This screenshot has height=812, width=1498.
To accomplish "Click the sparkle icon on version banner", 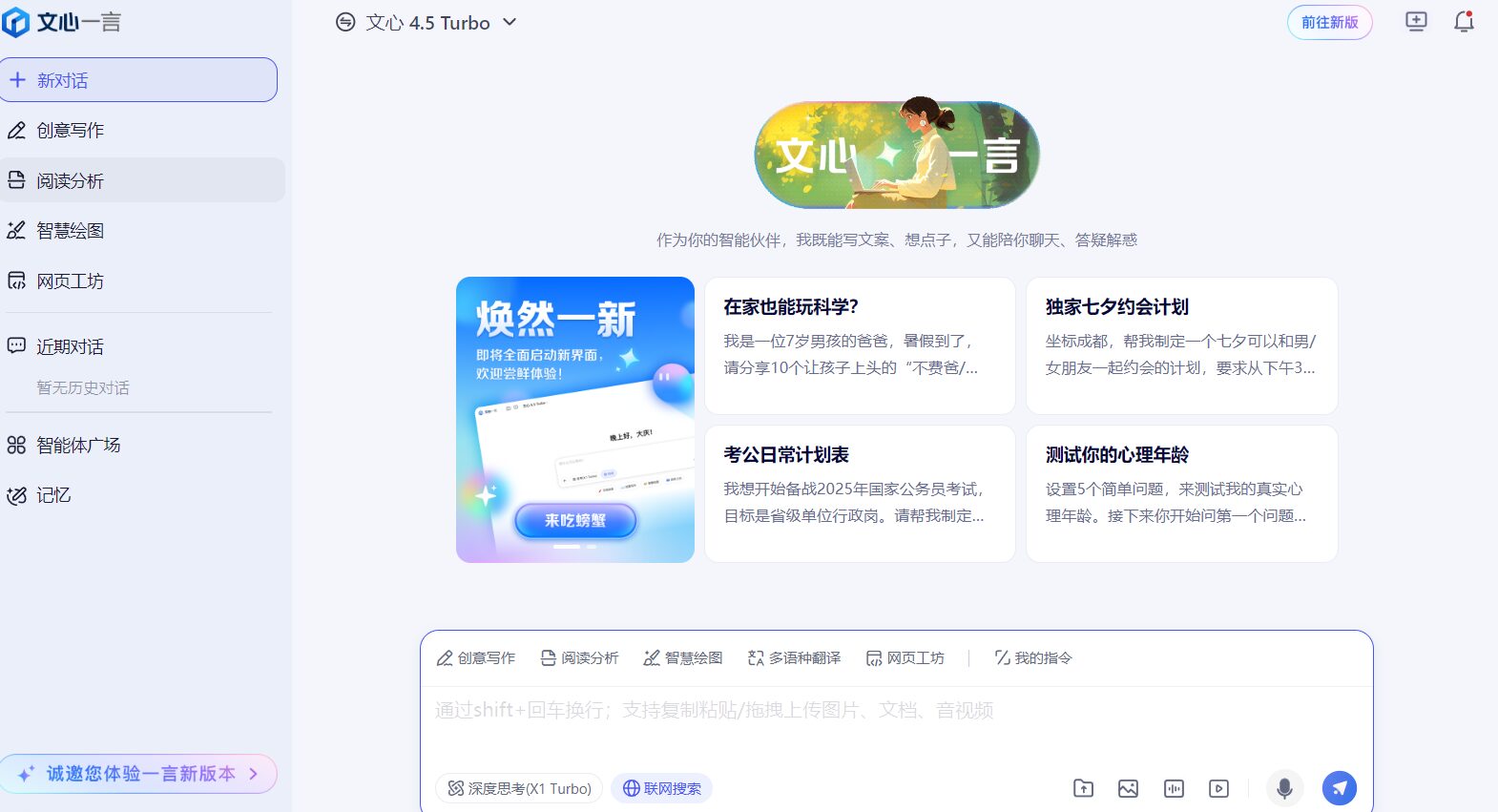I will tap(26, 774).
